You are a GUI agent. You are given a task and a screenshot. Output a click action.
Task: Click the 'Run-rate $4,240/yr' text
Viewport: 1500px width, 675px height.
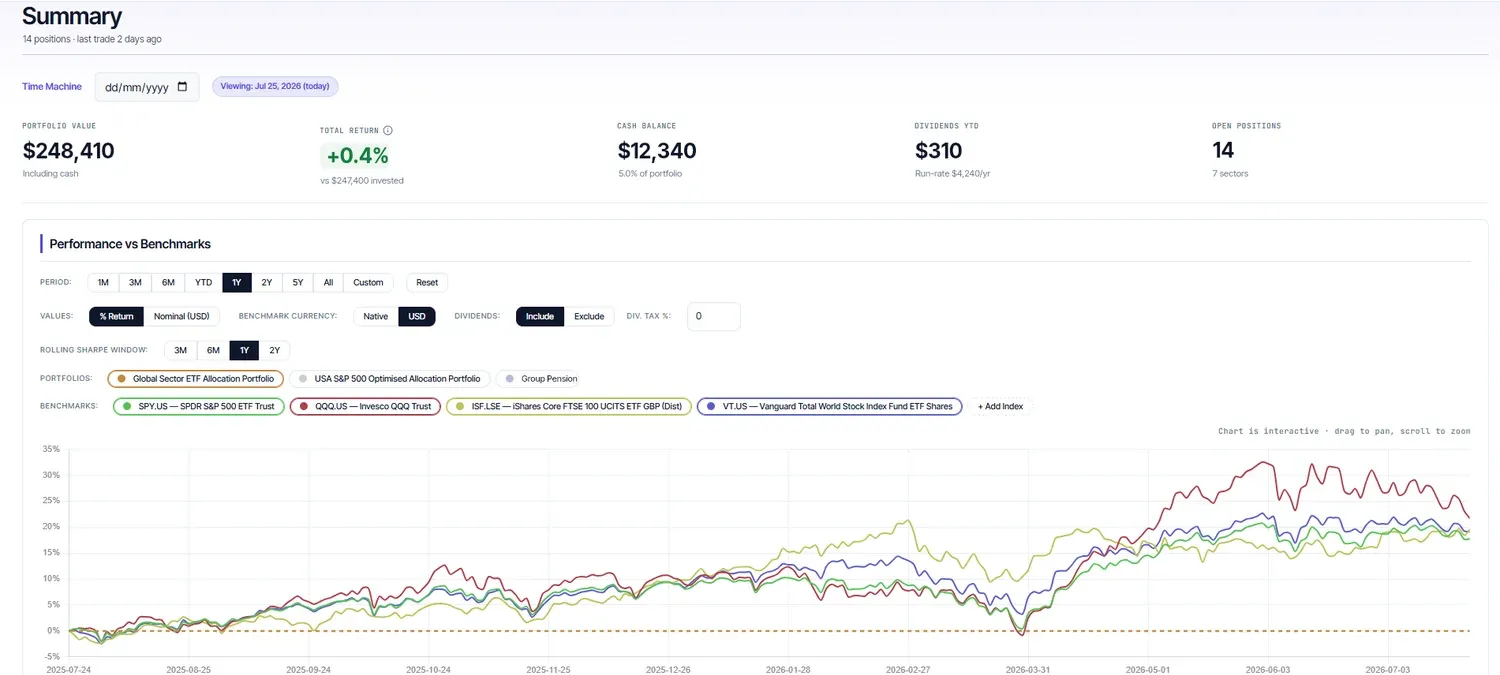click(952, 174)
